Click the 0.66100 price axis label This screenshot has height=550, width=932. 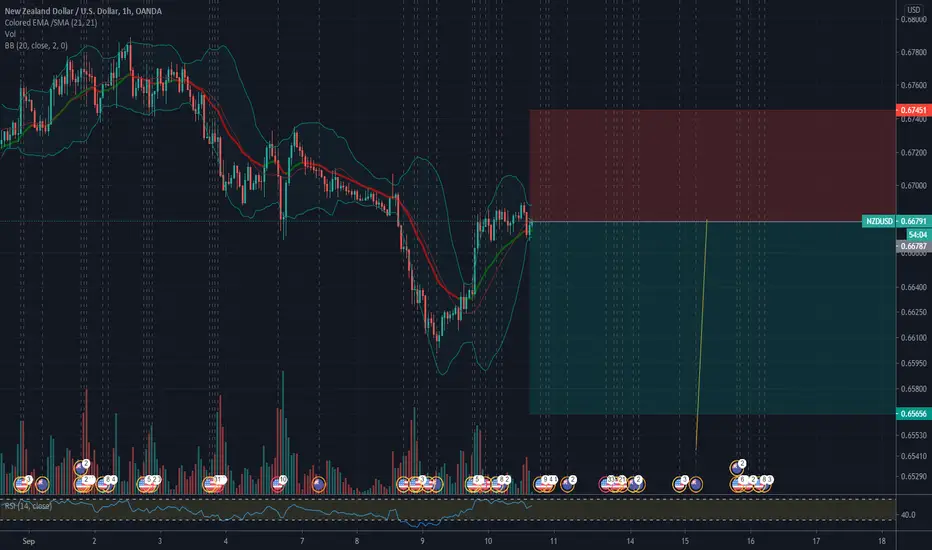click(x=914, y=338)
